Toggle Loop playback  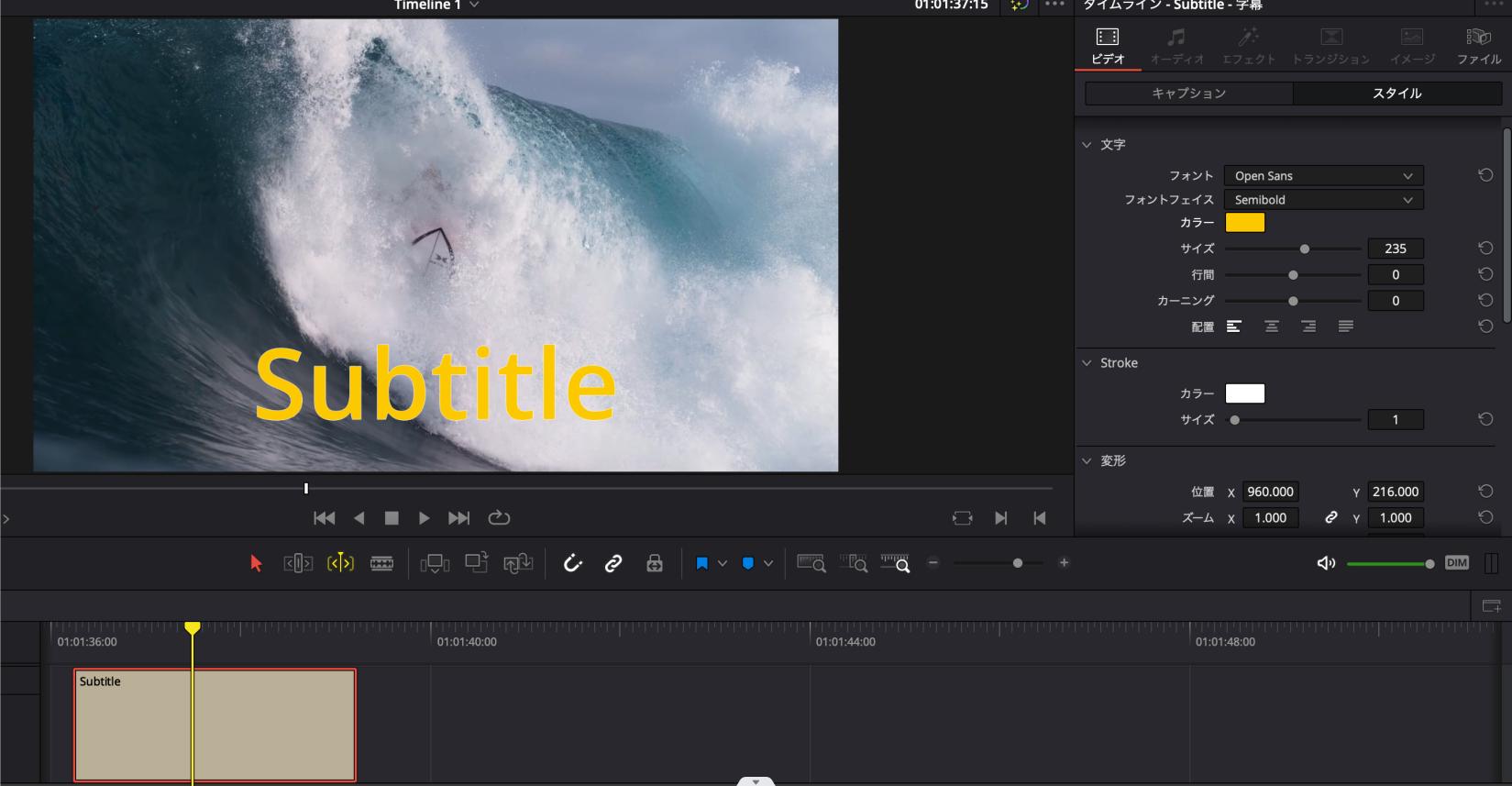point(499,518)
